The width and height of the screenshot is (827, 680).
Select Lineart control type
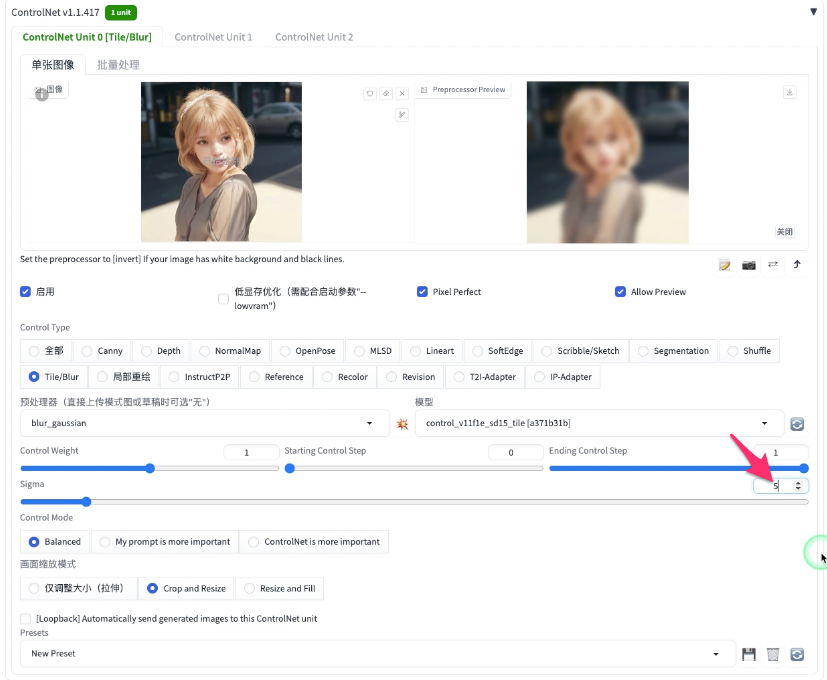(x=432, y=351)
